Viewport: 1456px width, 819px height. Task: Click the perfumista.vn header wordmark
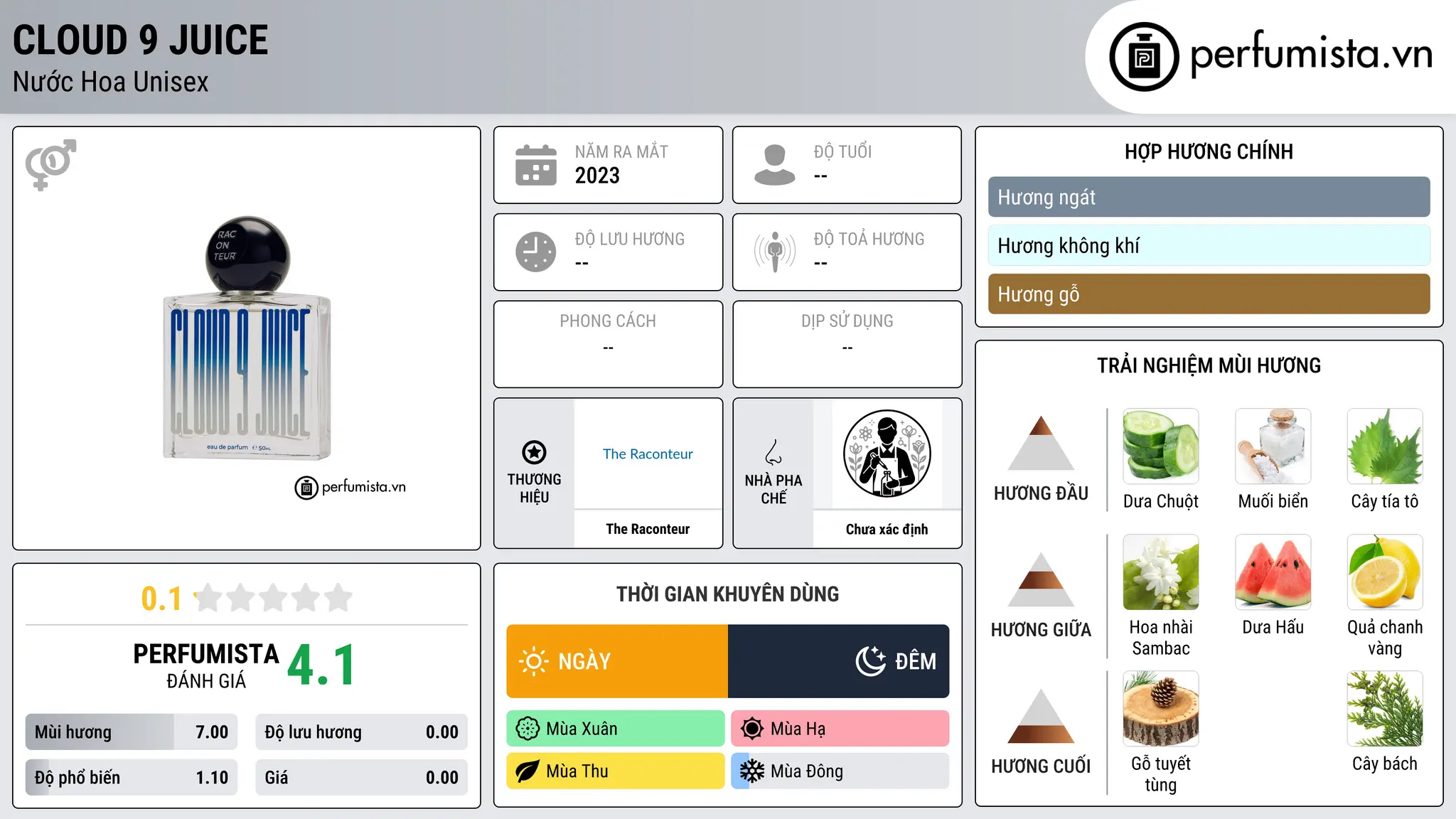click(x=1311, y=54)
